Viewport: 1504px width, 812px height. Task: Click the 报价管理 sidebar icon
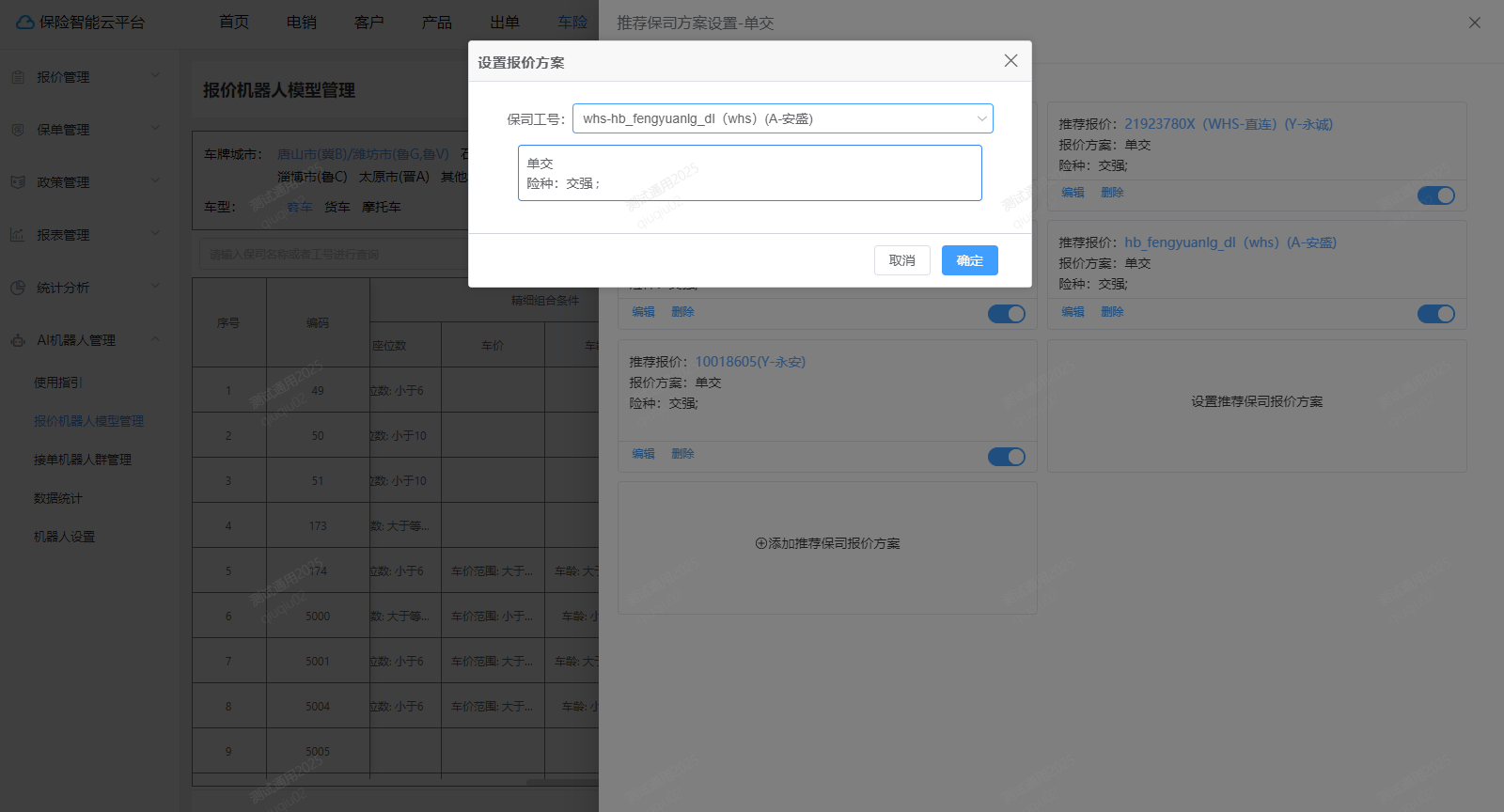click(x=18, y=77)
